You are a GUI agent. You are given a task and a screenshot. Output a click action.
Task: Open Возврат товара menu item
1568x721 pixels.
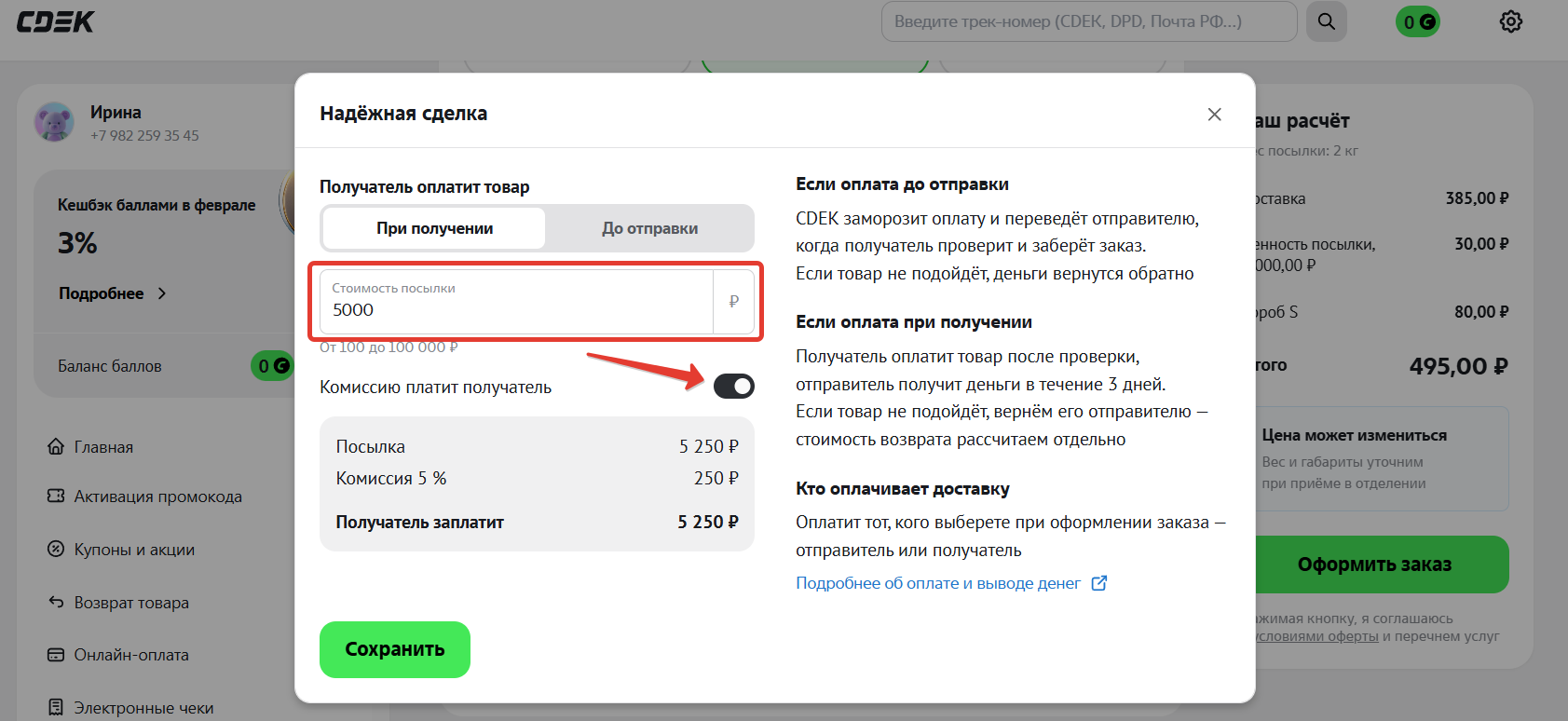(x=131, y=603)
